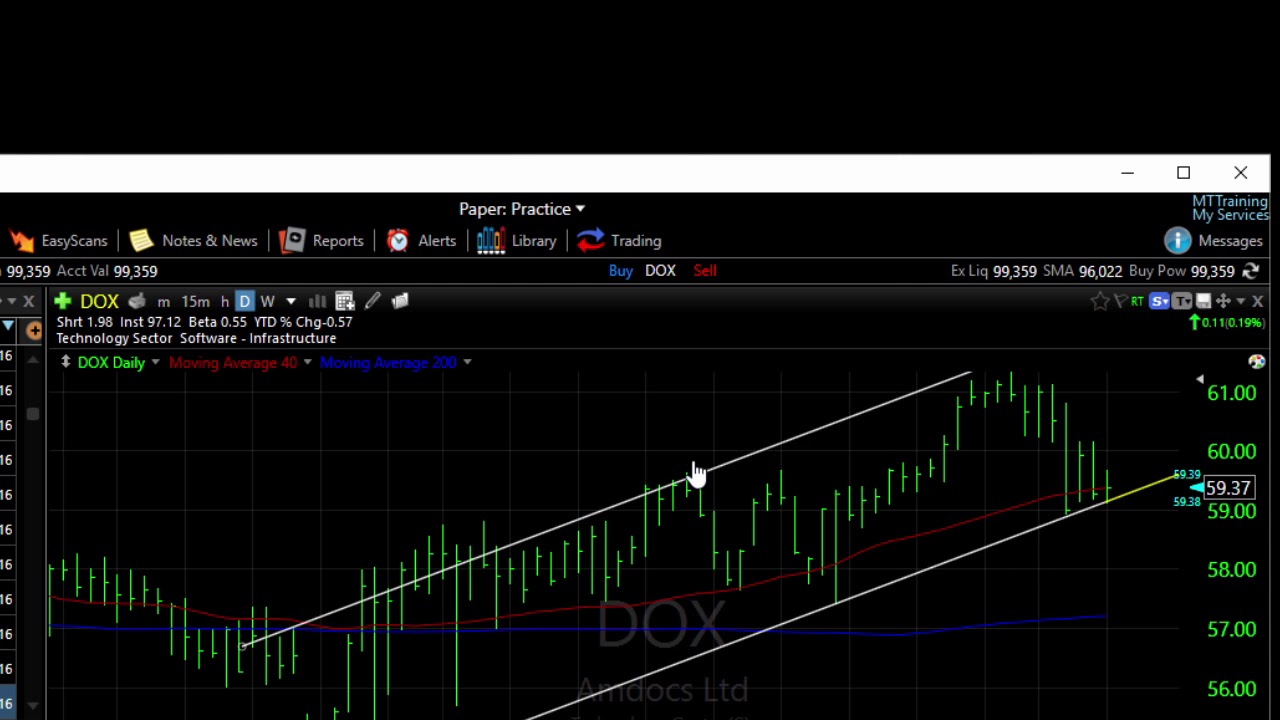Switch to the minute (m) time frame
Viewport: 1280px width, 720px height.
pyautogui.click(x=163, y=301)
